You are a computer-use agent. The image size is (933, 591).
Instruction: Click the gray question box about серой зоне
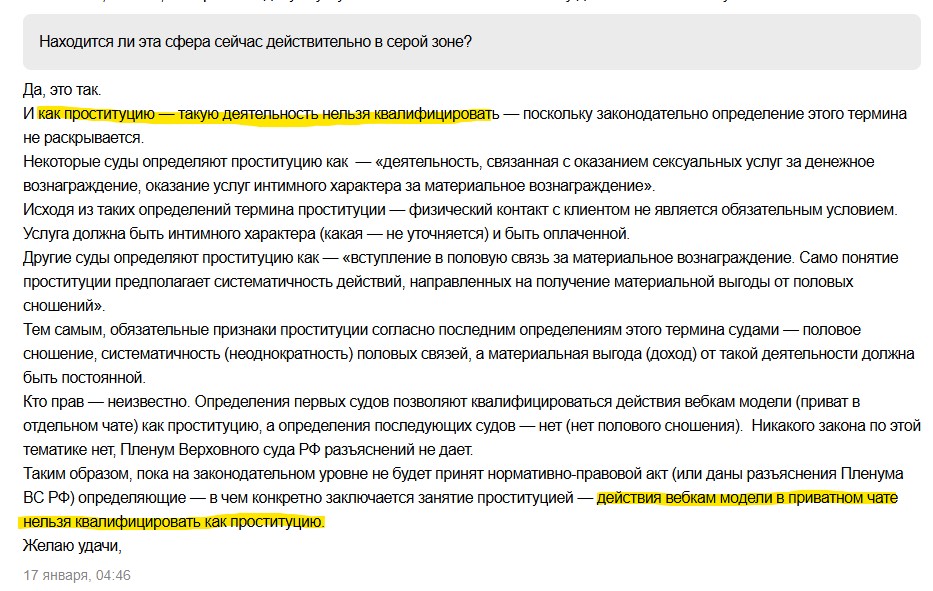point(471,42)
